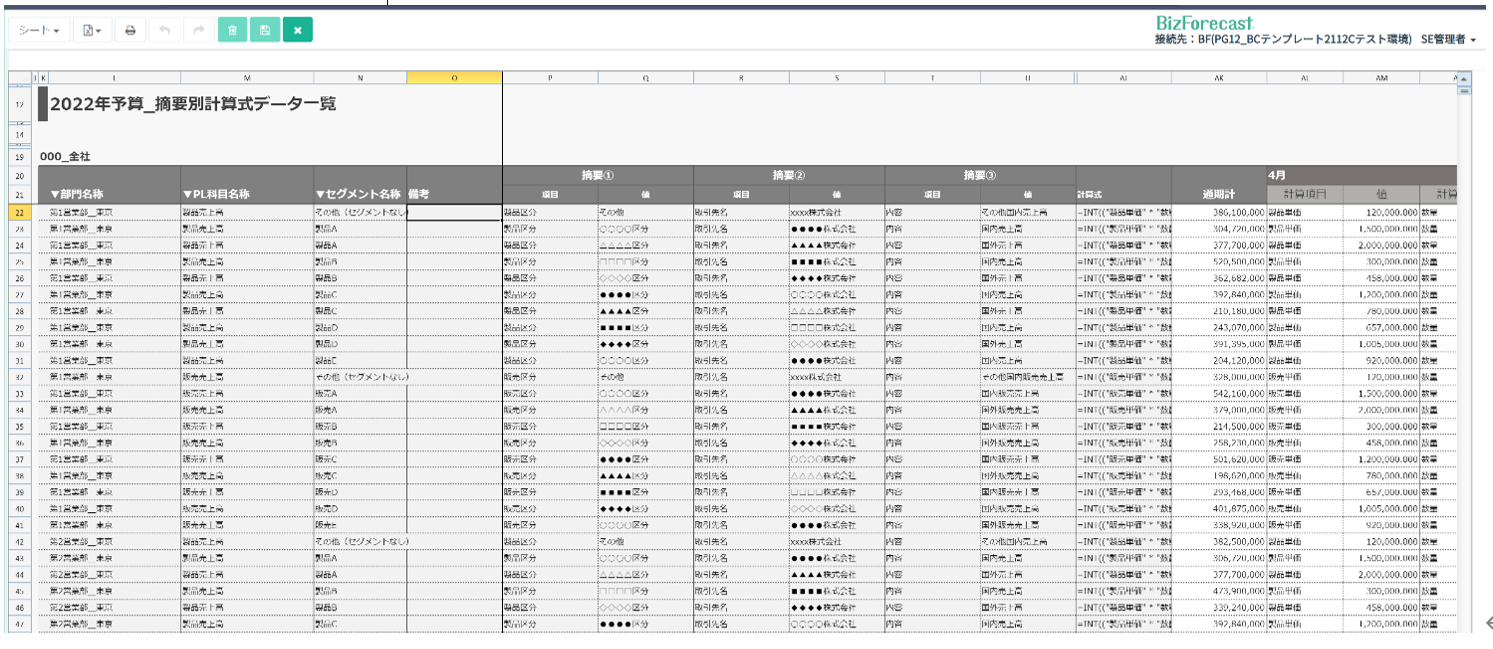Click the green X close icon

click(x=298, y=30)
